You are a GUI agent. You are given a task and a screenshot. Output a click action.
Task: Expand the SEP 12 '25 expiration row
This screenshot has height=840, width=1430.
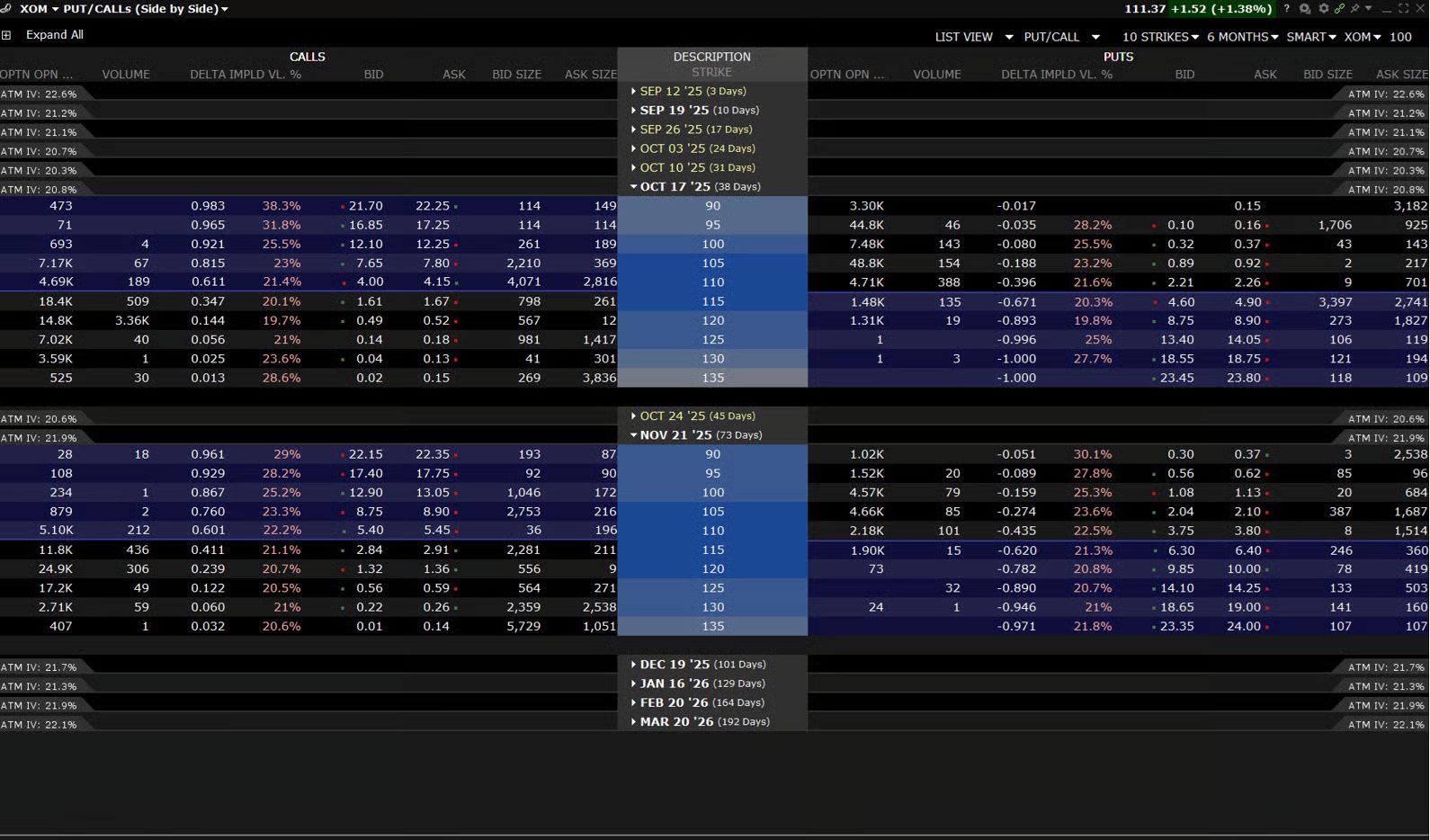coord(634,91)
